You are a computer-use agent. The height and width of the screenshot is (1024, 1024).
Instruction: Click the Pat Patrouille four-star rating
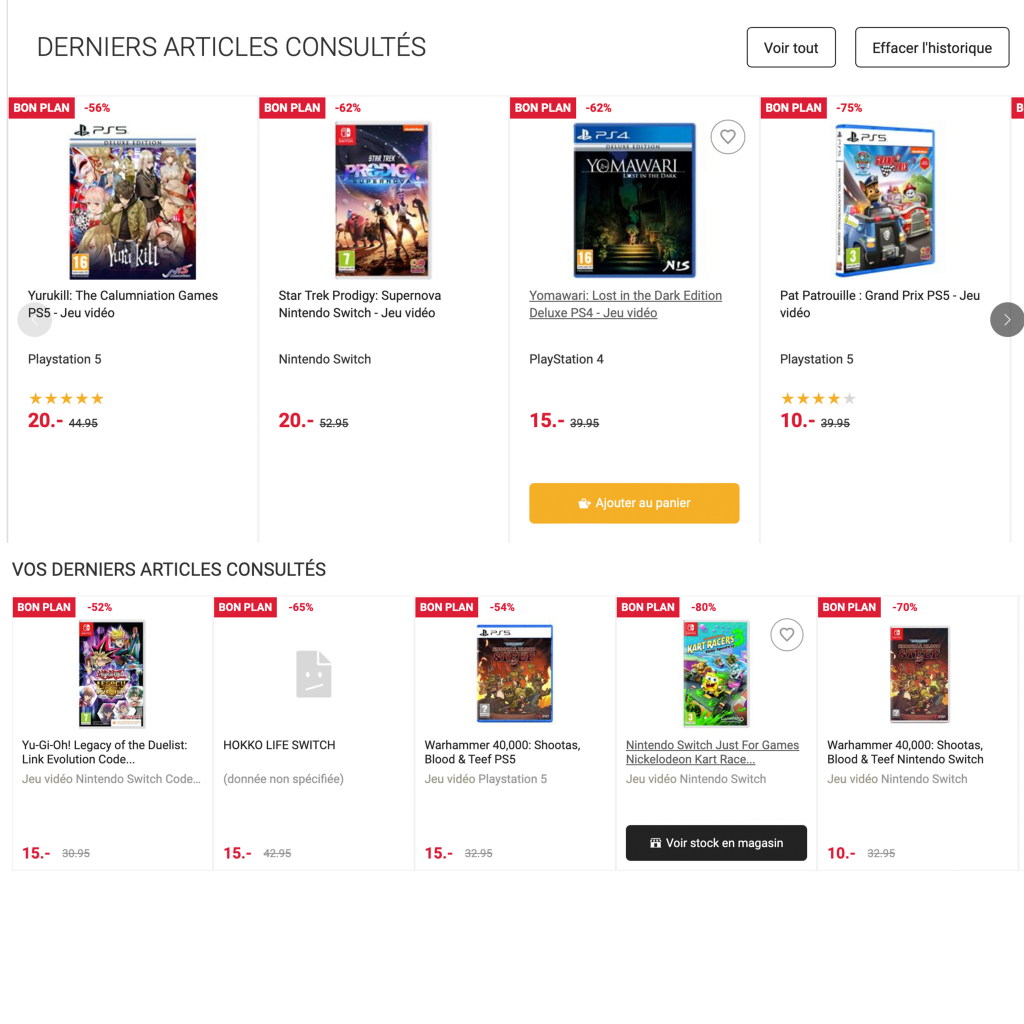(818, 399)
